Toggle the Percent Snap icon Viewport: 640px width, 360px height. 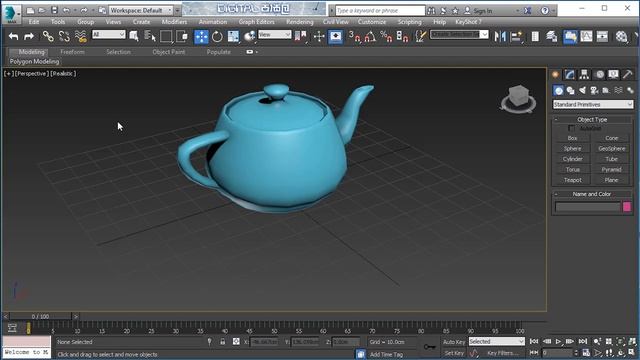pyautogui.click(x=386, y=37)
